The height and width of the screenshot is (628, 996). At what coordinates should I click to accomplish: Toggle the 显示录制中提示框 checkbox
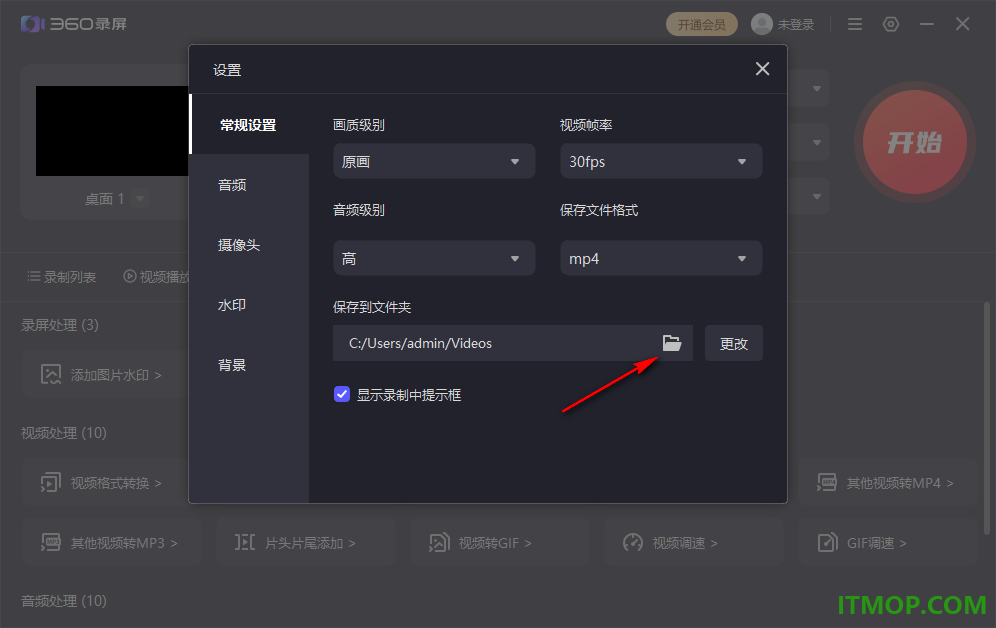coord(342,394)
